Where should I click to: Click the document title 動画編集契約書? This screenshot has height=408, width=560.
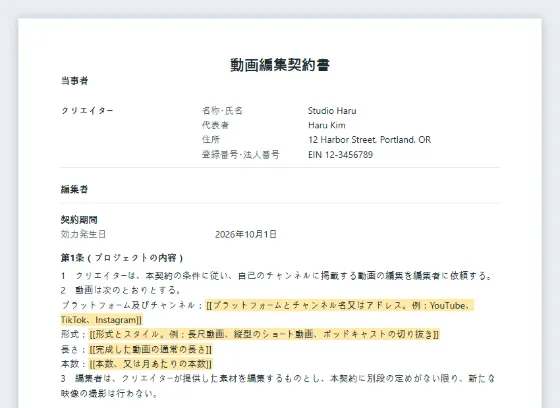point(280,65)
